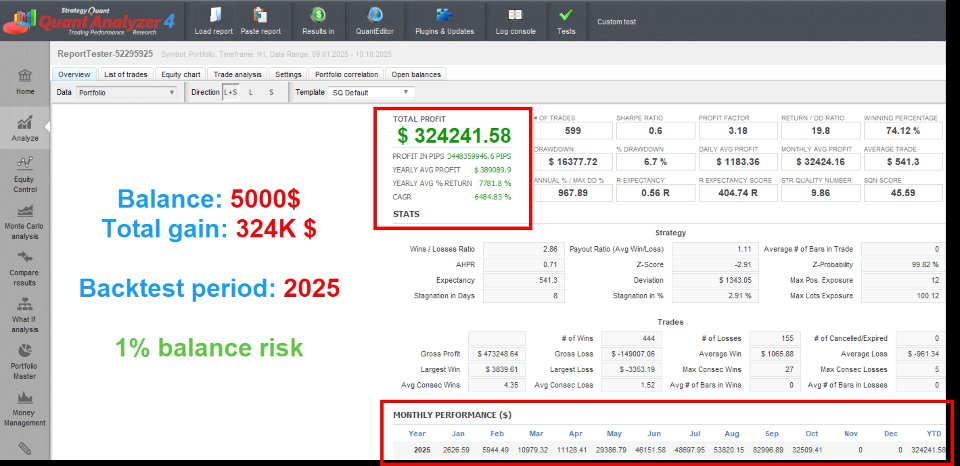Click the Return / DD ratio value 19.8
960x466 pixels.
coord(821,130)
